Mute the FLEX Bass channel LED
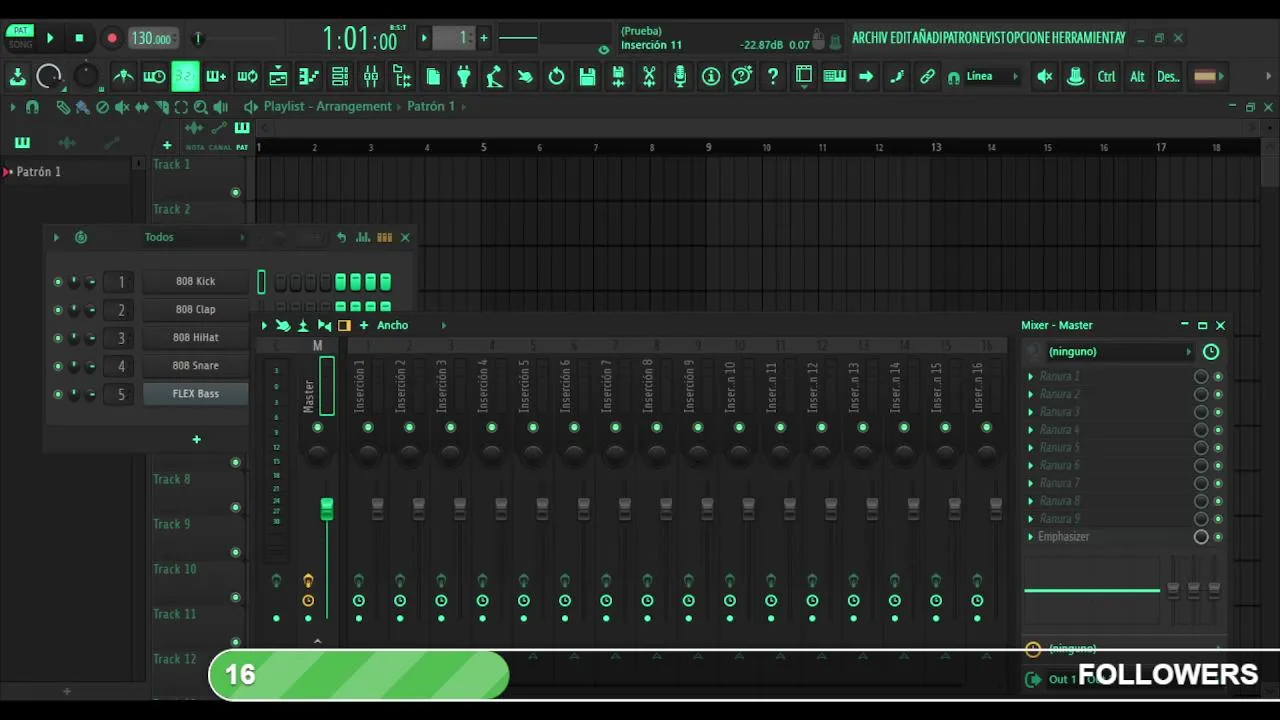Image resolution: width=1280 pixels, height=720 pixels. [58, 394]
